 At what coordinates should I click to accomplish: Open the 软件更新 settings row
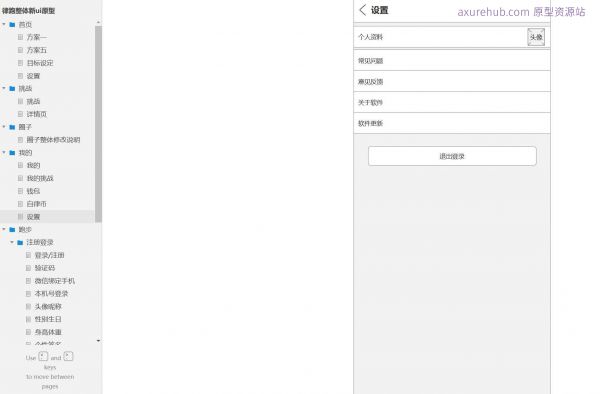(x=452, y=123)
